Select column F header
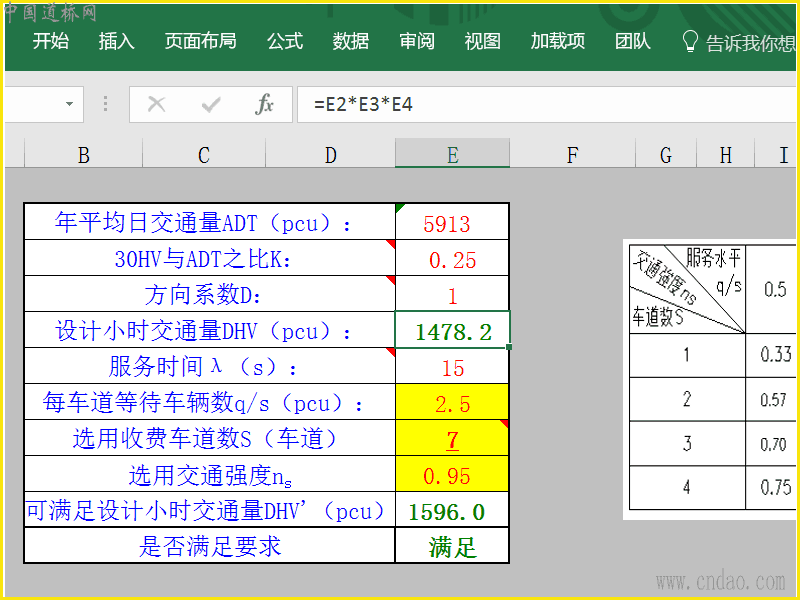The width and height of the screenshot is (800, 600). click(572, 155)
